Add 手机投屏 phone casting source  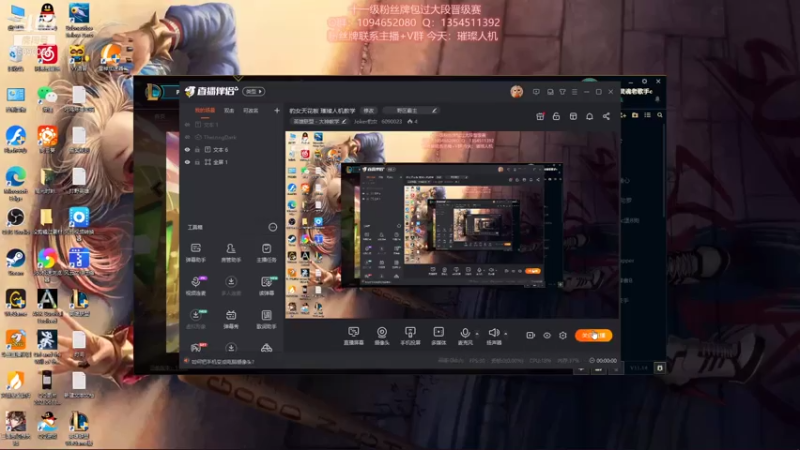click(410, 336)
